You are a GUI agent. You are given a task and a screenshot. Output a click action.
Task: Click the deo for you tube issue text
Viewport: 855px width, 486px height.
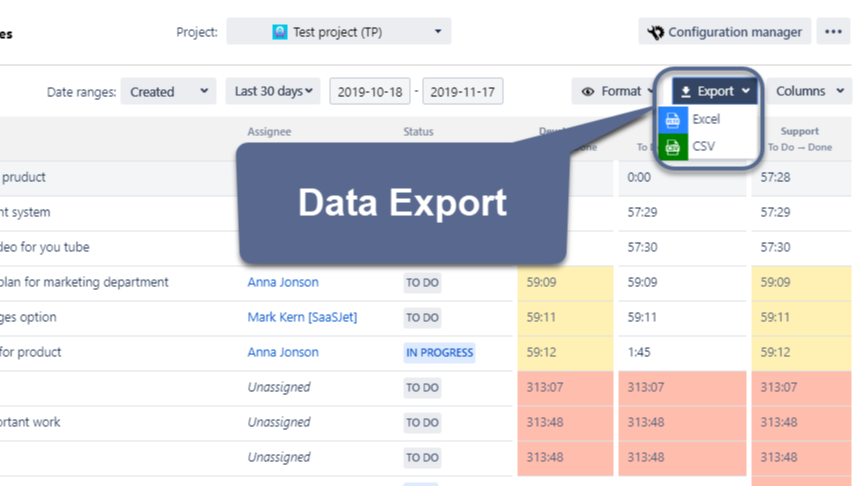[x=45, y=247]
